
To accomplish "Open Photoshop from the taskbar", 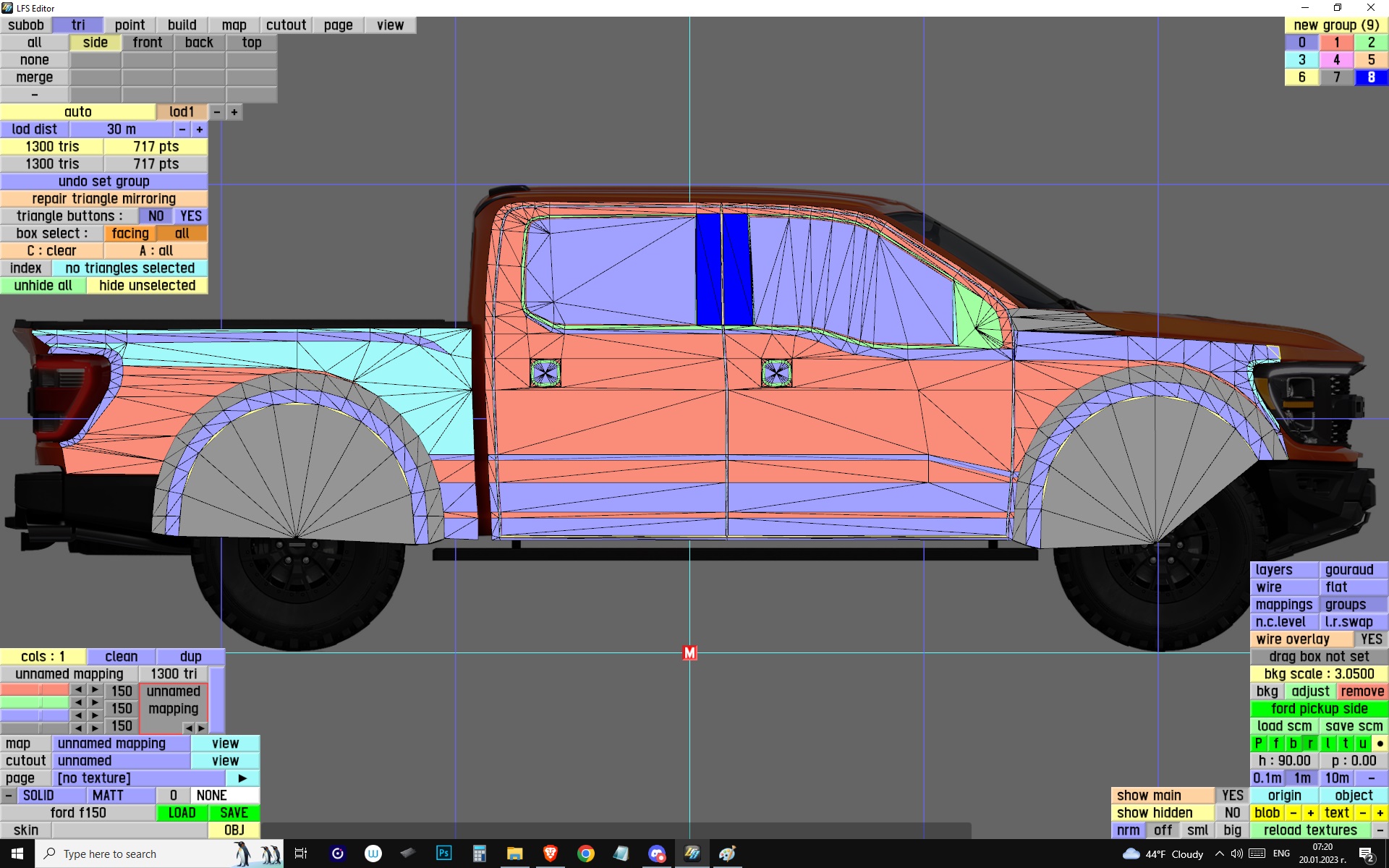I will coord(443,854).
